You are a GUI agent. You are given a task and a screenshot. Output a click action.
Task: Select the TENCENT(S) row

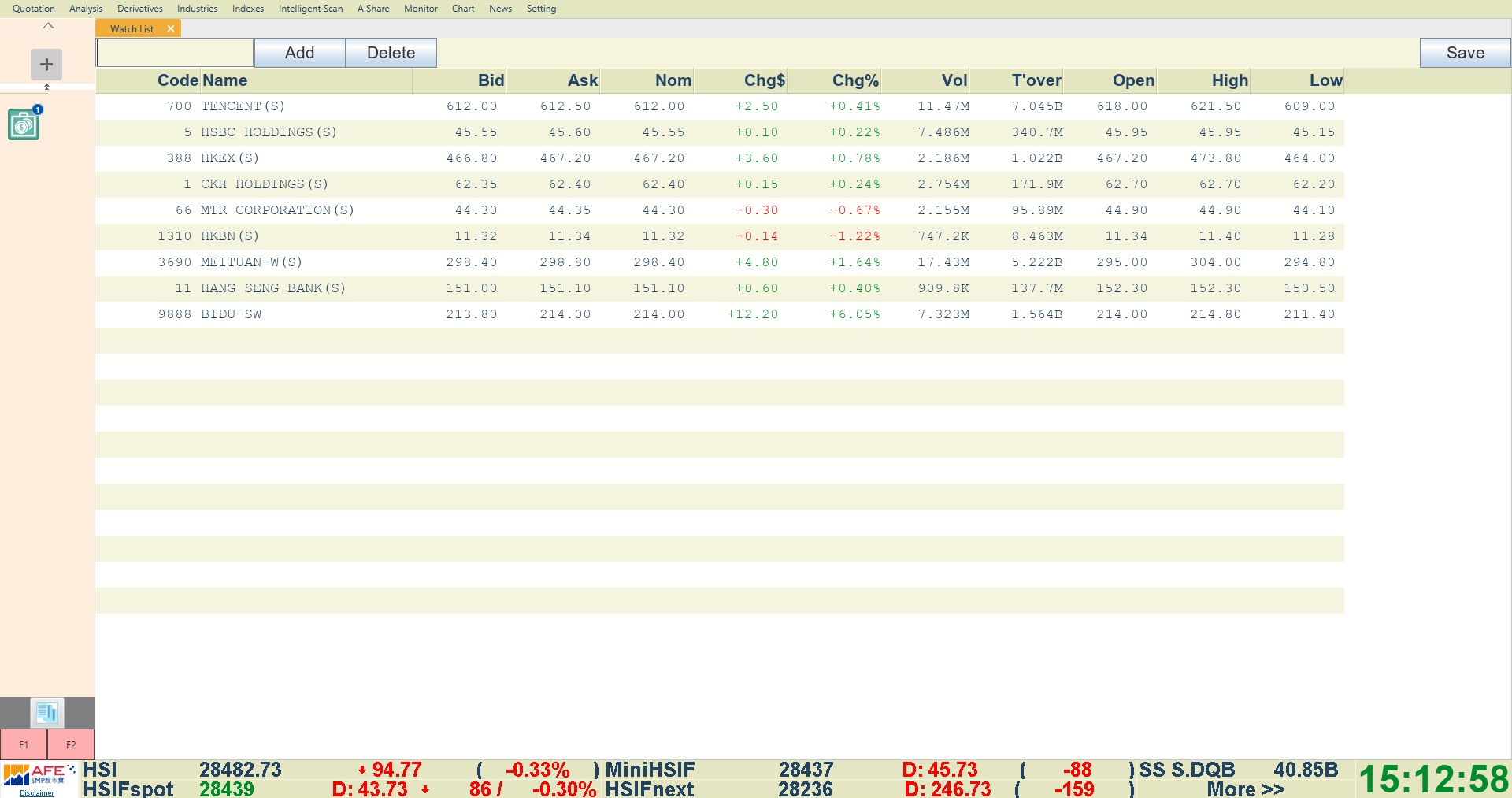720,106
